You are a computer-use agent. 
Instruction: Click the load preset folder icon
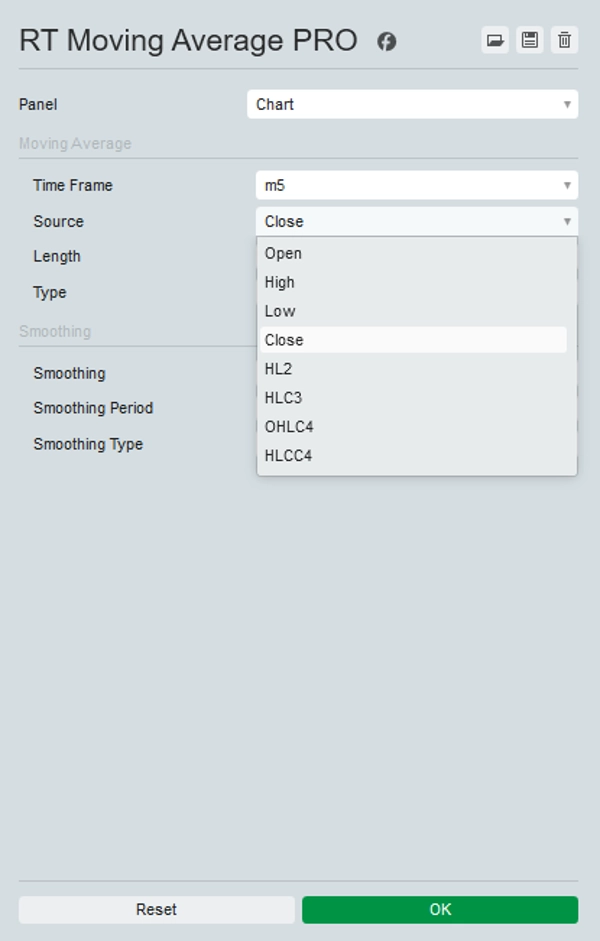click(x=494, y=40)
